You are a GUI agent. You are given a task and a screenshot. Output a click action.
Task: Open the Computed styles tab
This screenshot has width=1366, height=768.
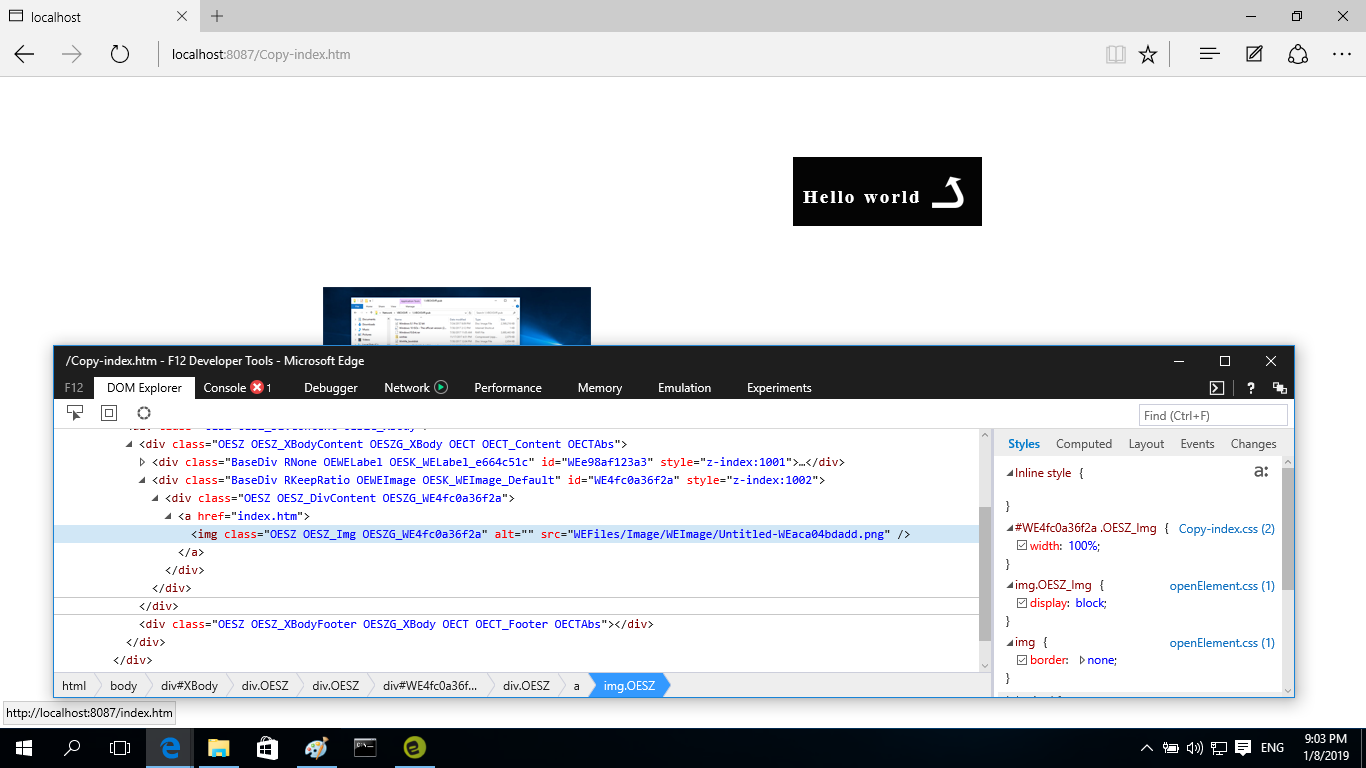1084,444
